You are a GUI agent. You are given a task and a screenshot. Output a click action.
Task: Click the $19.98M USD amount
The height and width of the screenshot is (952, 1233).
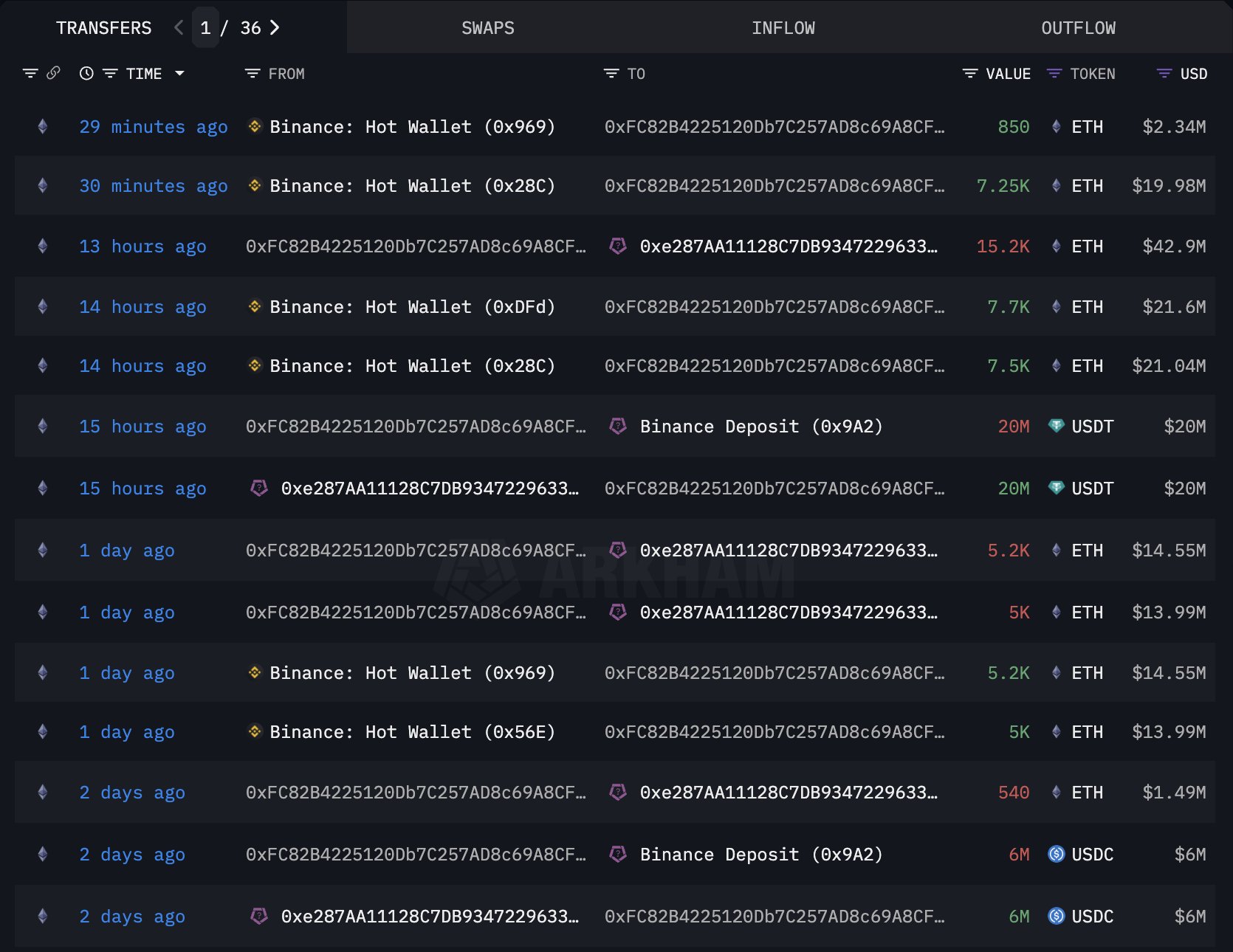click(x=1169, y=186)
